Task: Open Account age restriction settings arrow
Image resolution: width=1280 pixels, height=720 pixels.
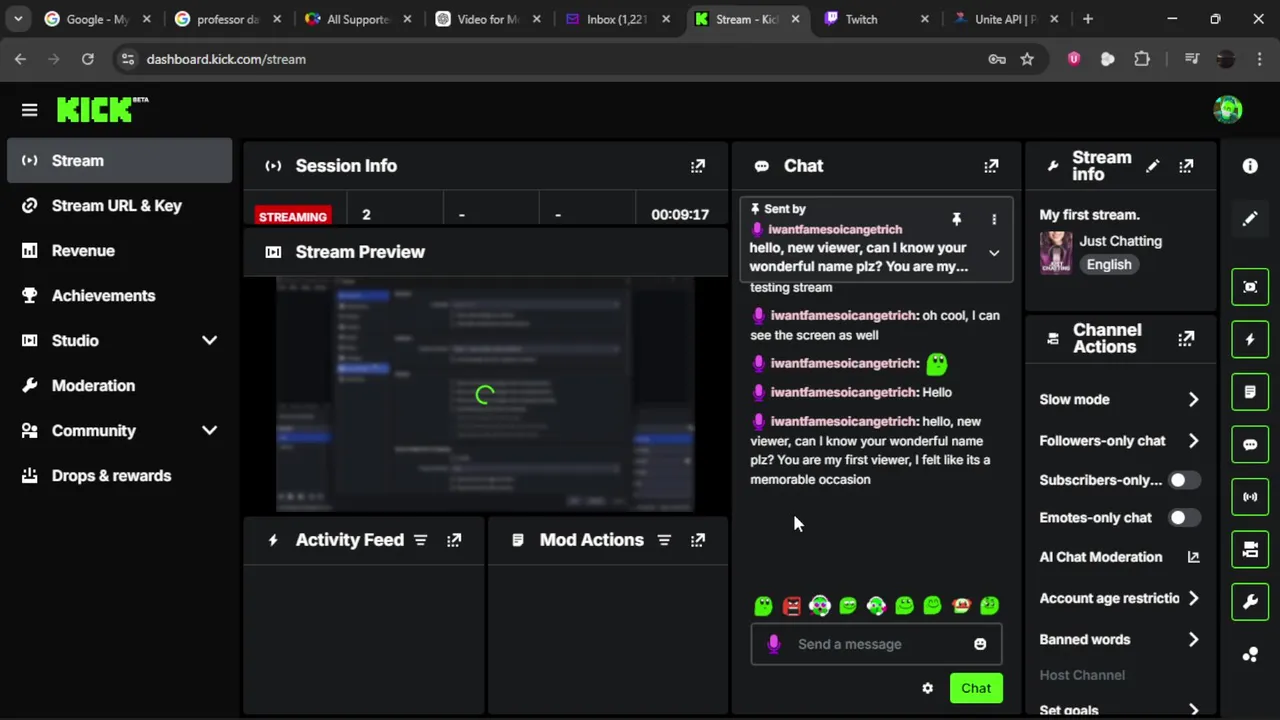Action: coord(1193,599)
